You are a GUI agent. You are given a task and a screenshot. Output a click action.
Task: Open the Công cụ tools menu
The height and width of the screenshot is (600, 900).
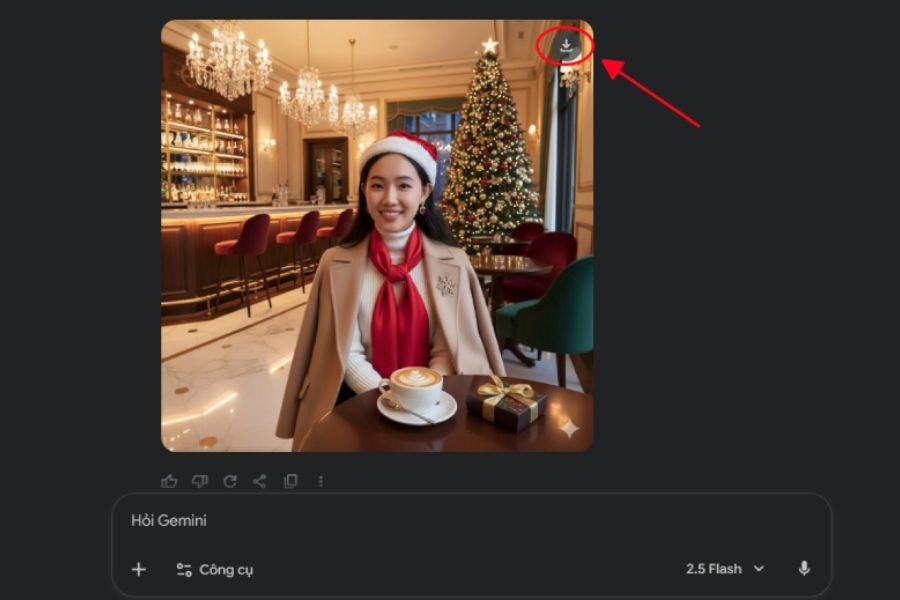215,570
